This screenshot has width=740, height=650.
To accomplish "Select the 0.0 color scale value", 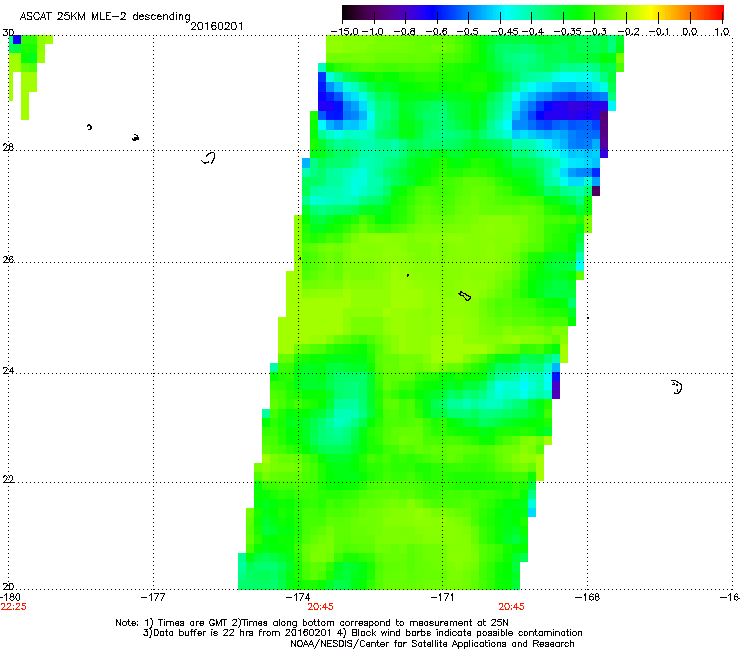I will click(x=690, y=32).
